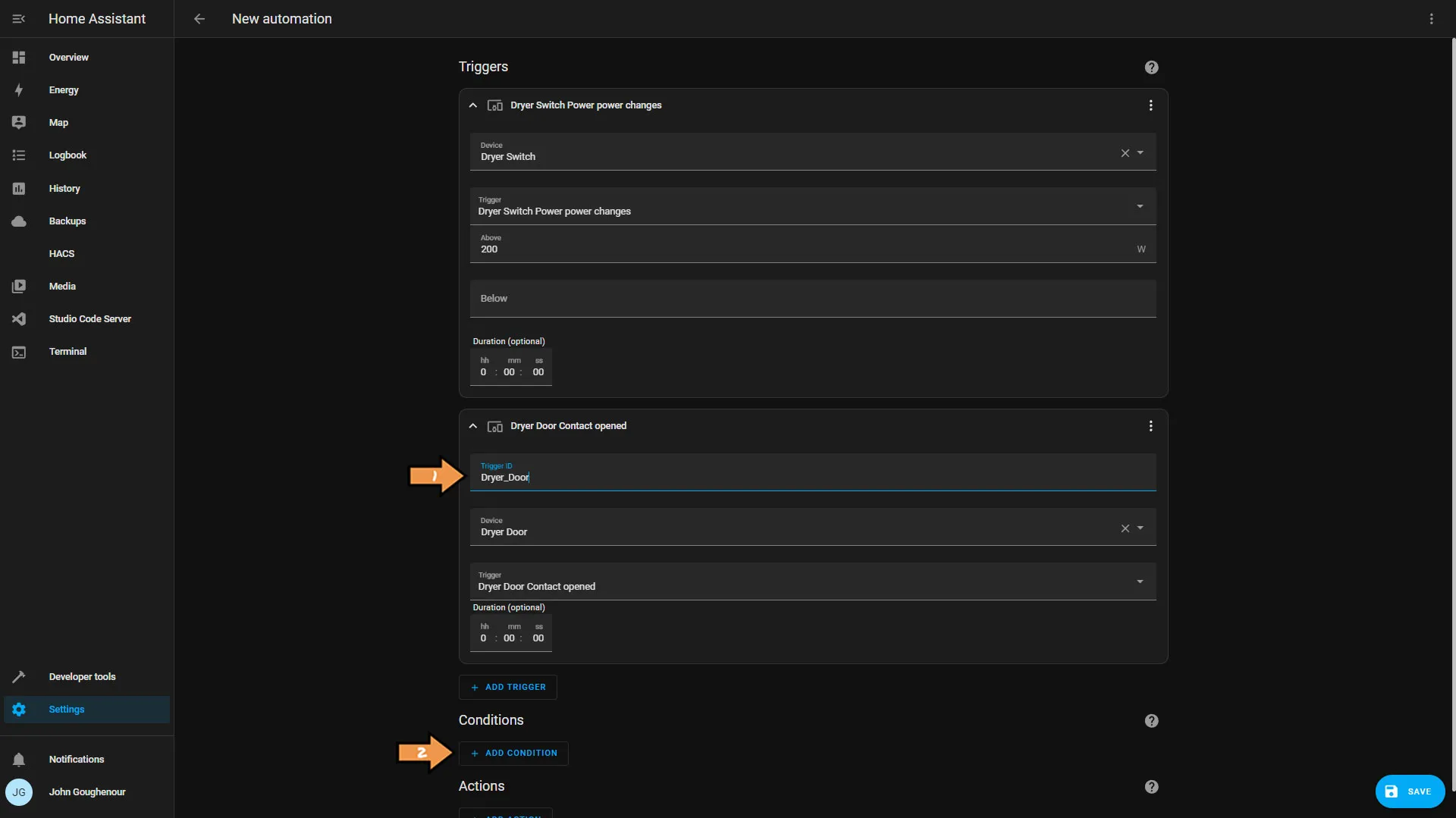Click the Terminal console icon

[x=19, y=352]
